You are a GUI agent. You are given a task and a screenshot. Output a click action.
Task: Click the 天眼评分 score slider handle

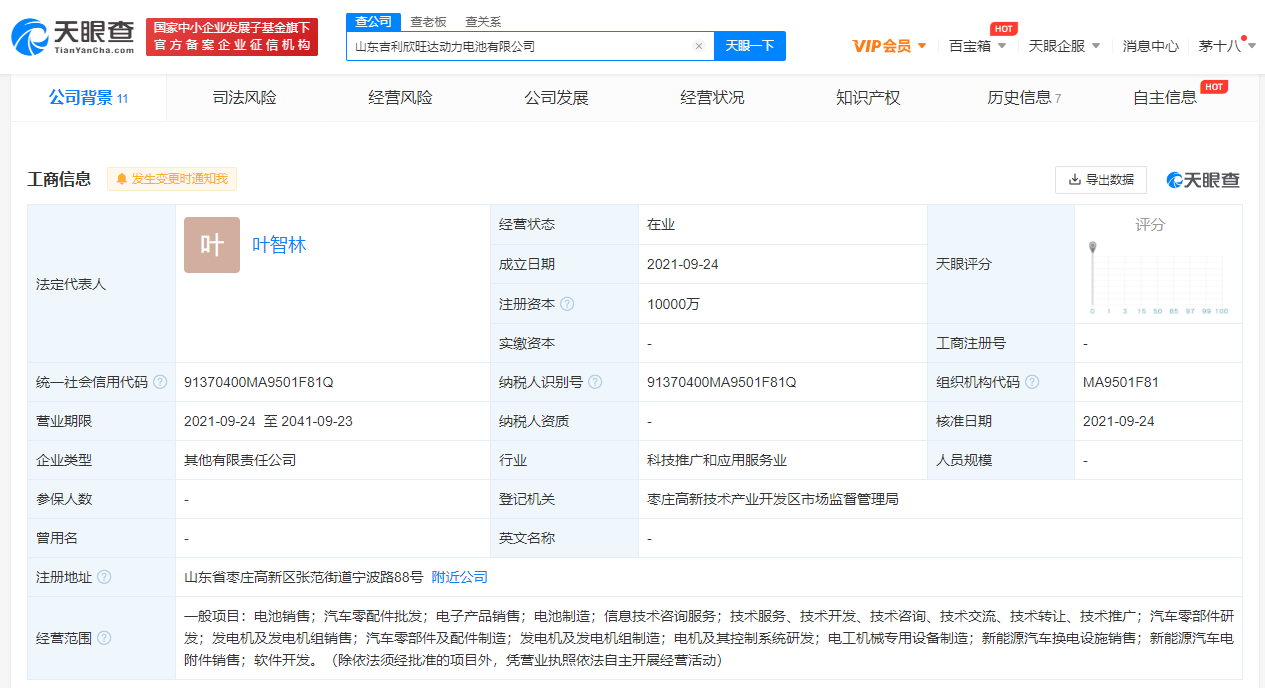pyautogui.click(x=1092, y=243)
